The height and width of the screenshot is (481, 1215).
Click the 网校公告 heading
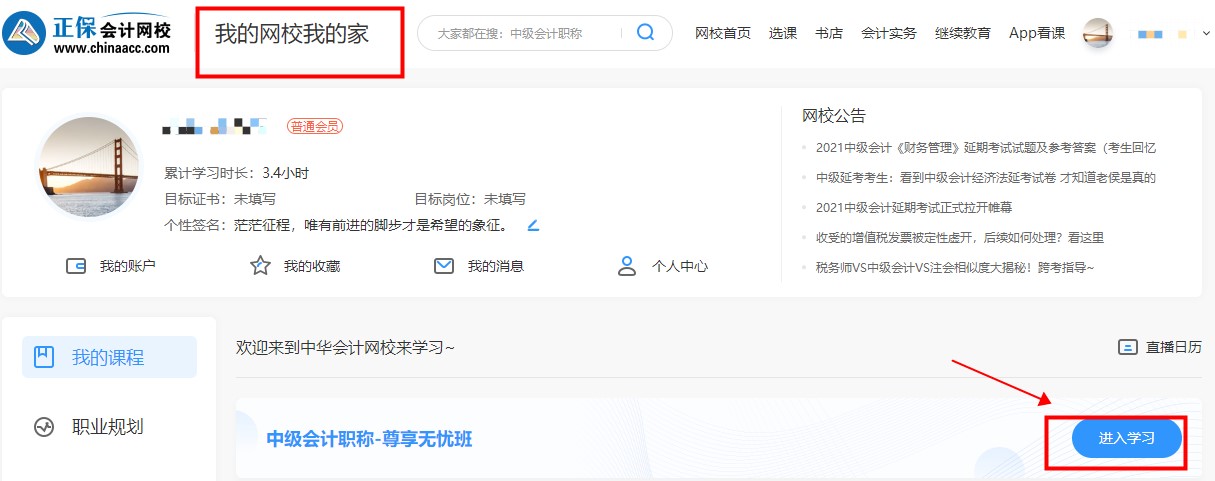pyautogui.click(x=834, y=115)
